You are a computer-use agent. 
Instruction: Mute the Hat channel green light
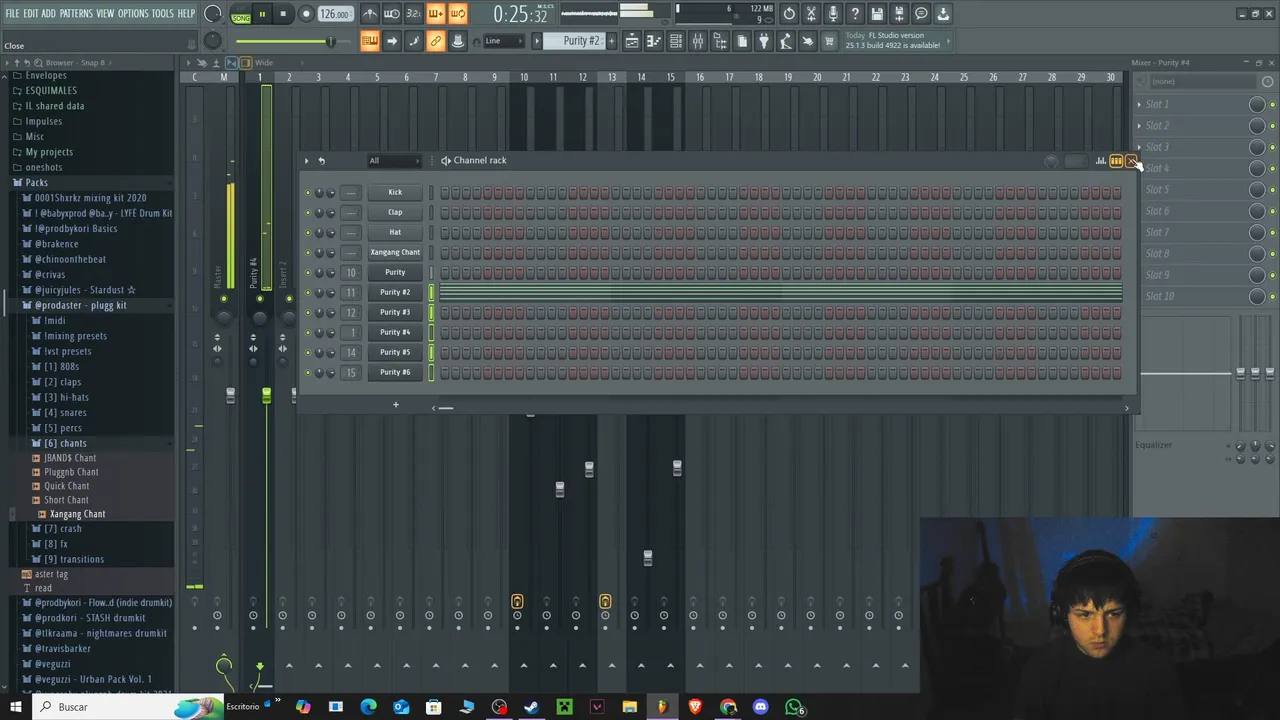(x=308, y=232)
